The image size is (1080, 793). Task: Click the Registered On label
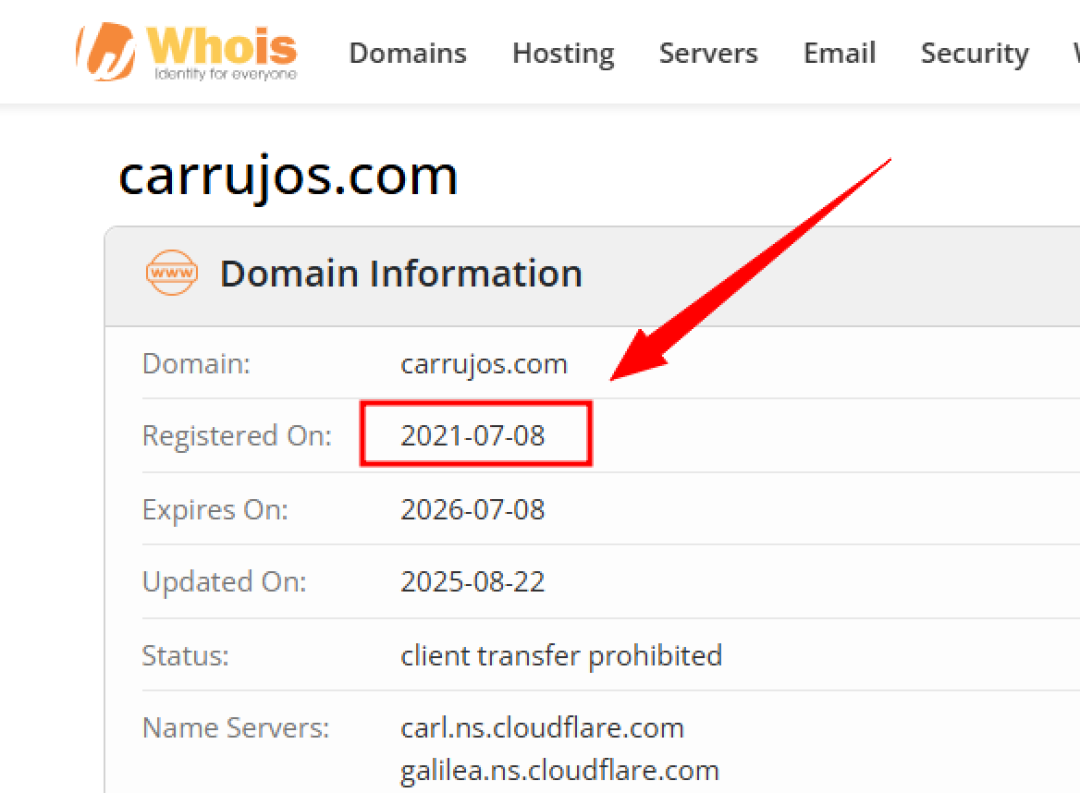237,437
